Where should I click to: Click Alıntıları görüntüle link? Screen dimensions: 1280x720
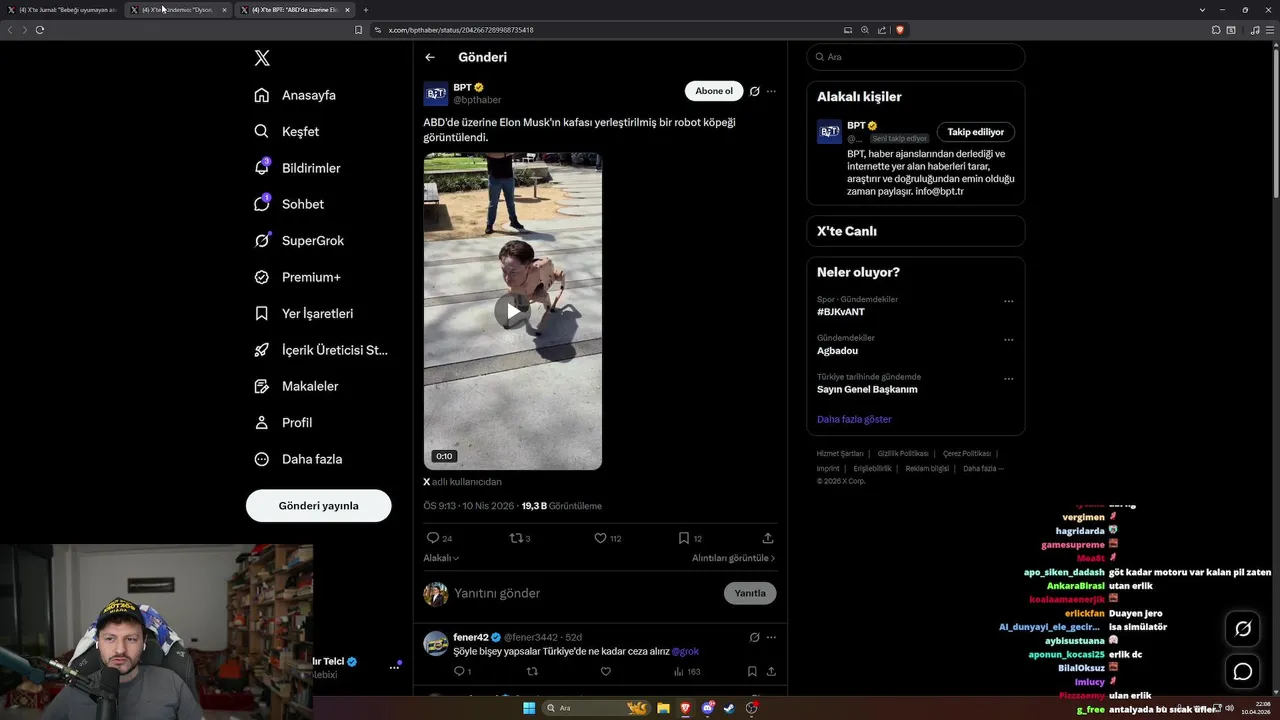tap(733, 558)
